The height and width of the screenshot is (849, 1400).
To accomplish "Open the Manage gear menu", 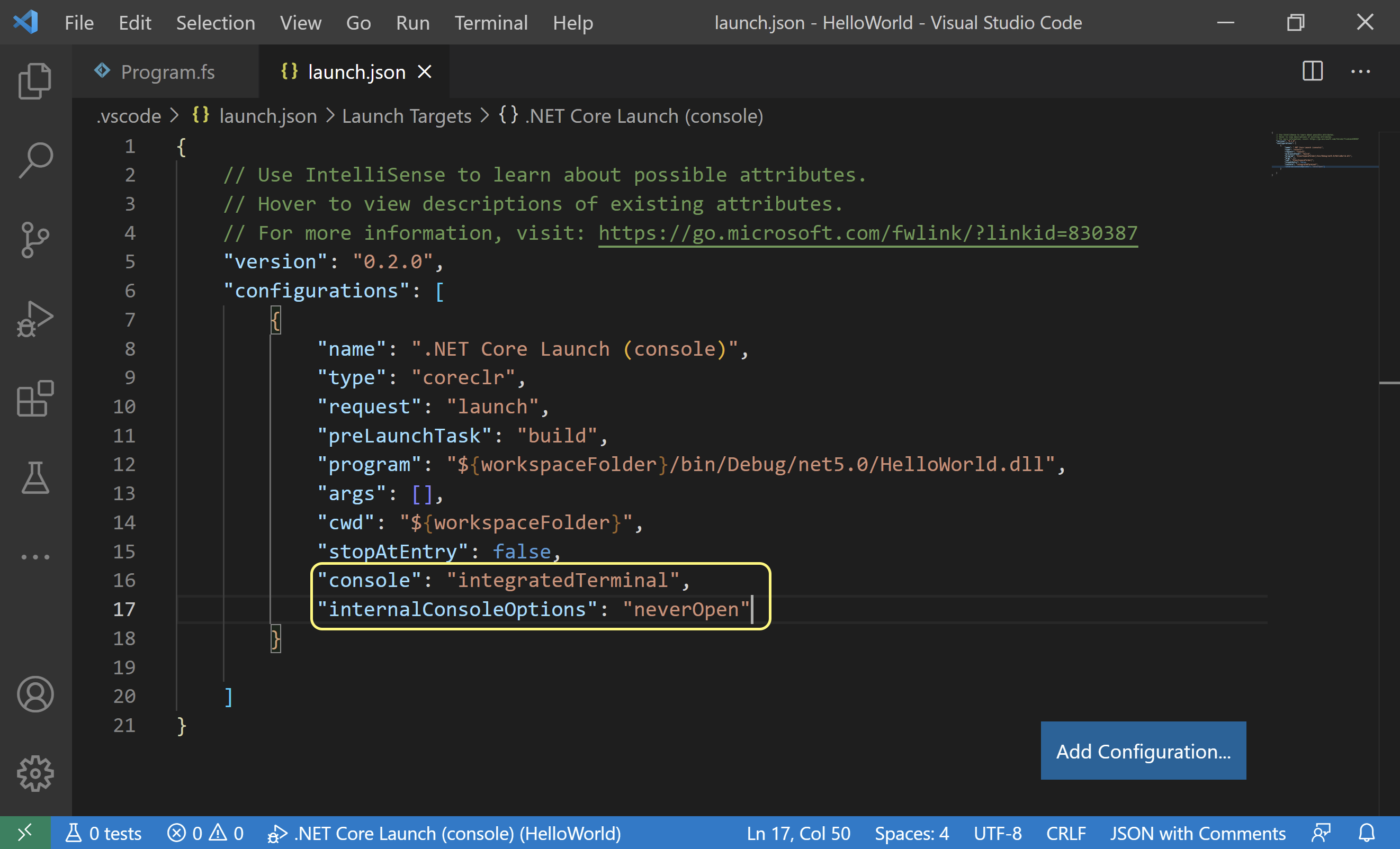I will 35,773.
